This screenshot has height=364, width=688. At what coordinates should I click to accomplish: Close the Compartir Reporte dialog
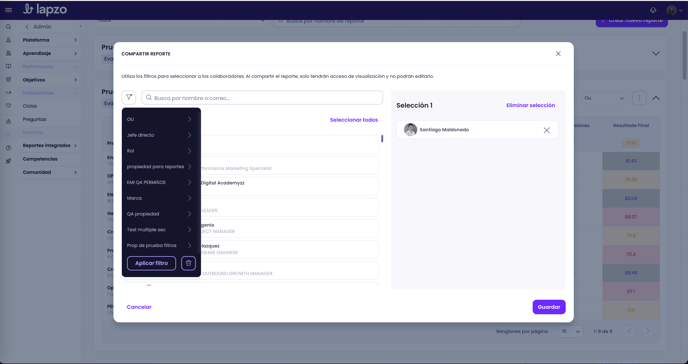pyautogui.click(x=558, y=54)
